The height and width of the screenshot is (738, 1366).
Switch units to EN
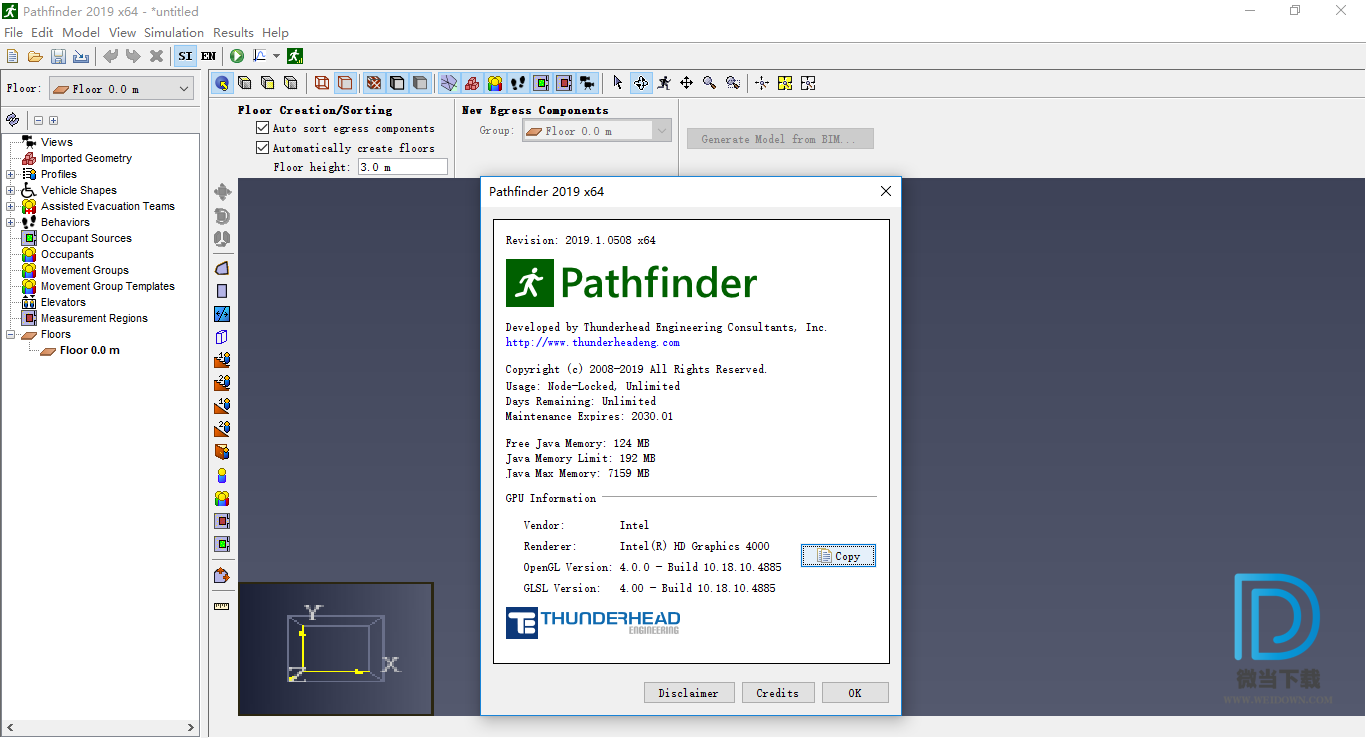[208, 56]
